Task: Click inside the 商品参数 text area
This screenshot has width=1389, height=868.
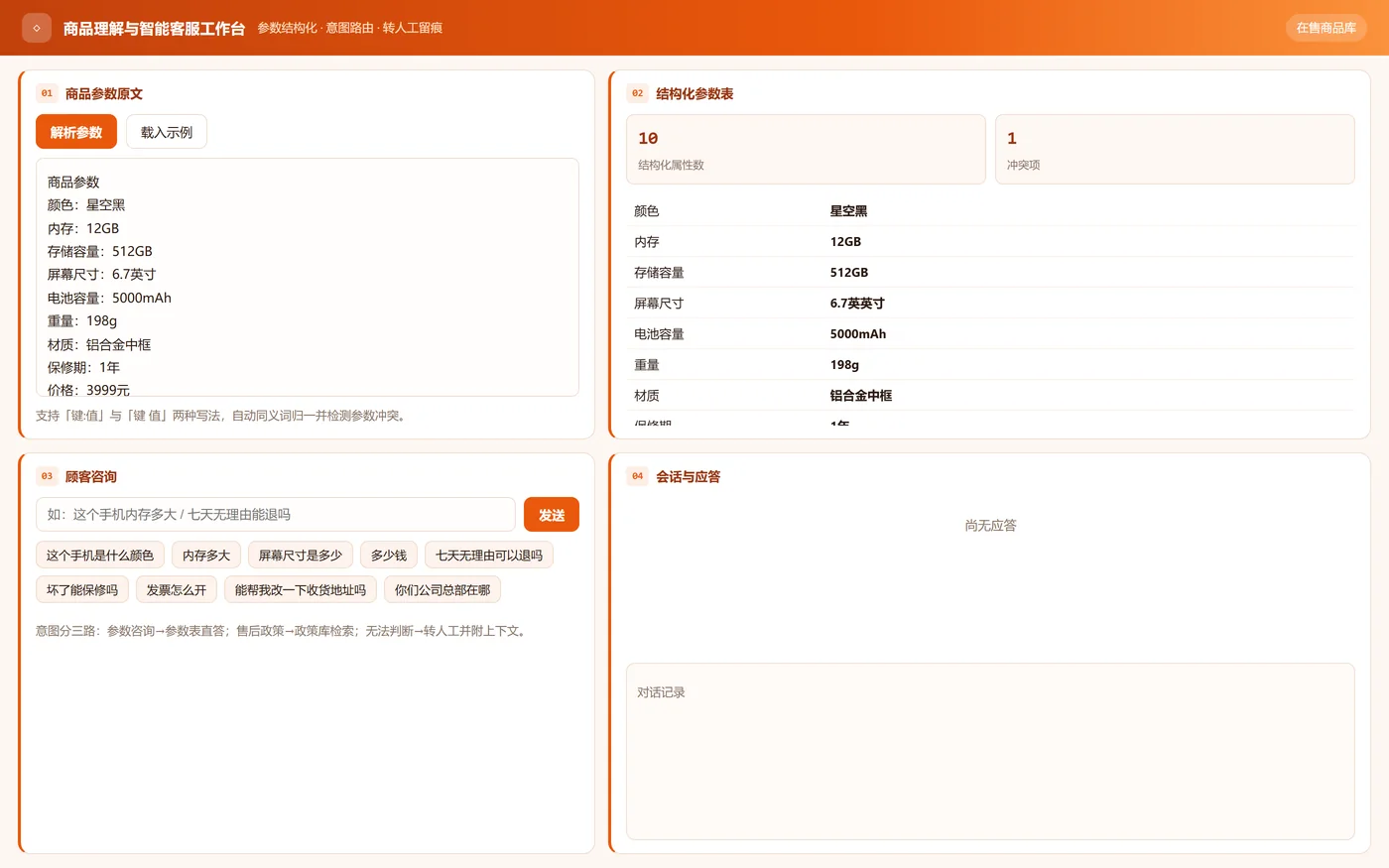Action: [308, 278]
